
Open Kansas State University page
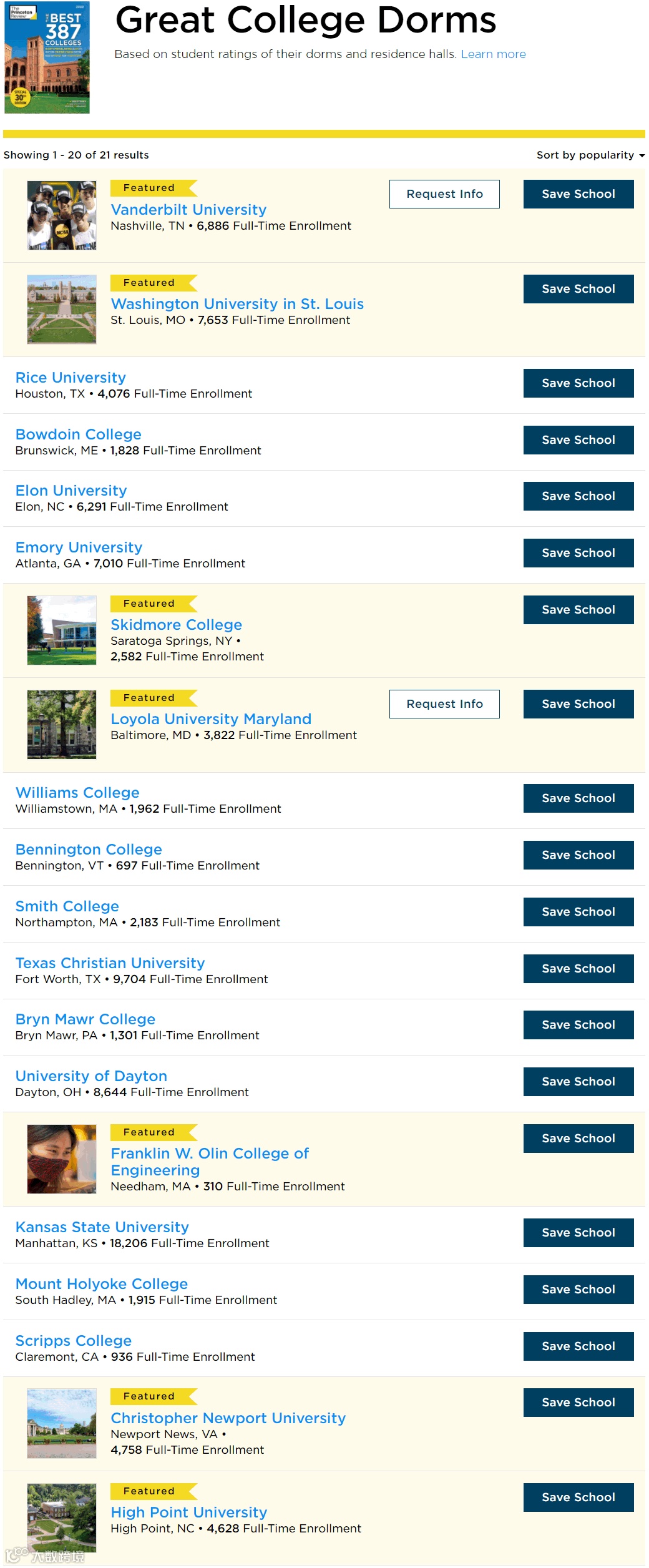(102, 1227)
